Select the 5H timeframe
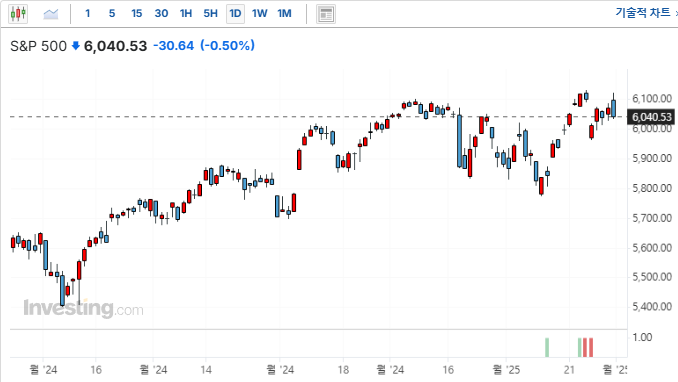The height and width of the screenshot is (382, 678). point(211,13)
